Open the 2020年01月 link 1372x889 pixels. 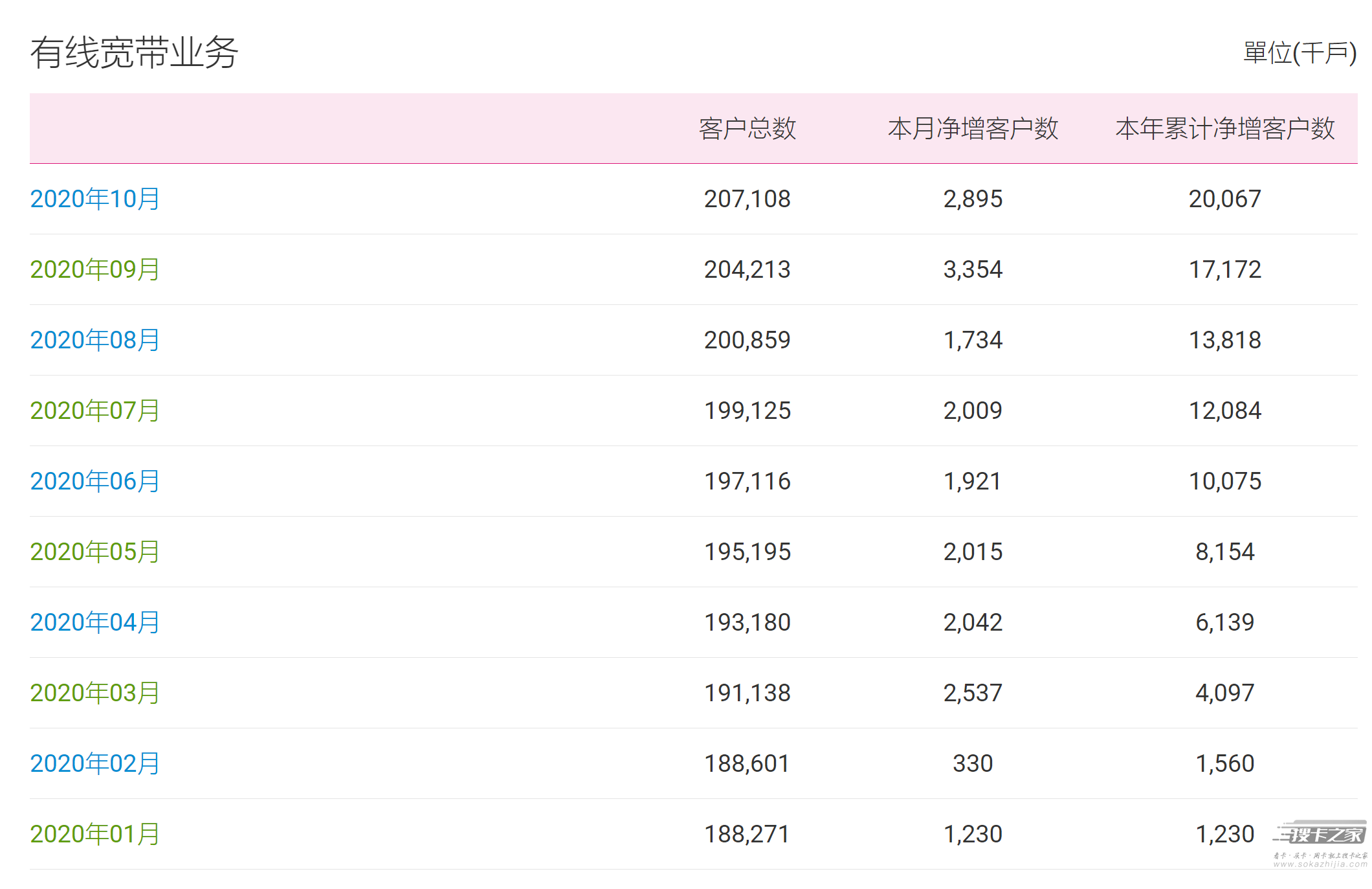coord(94,834)
